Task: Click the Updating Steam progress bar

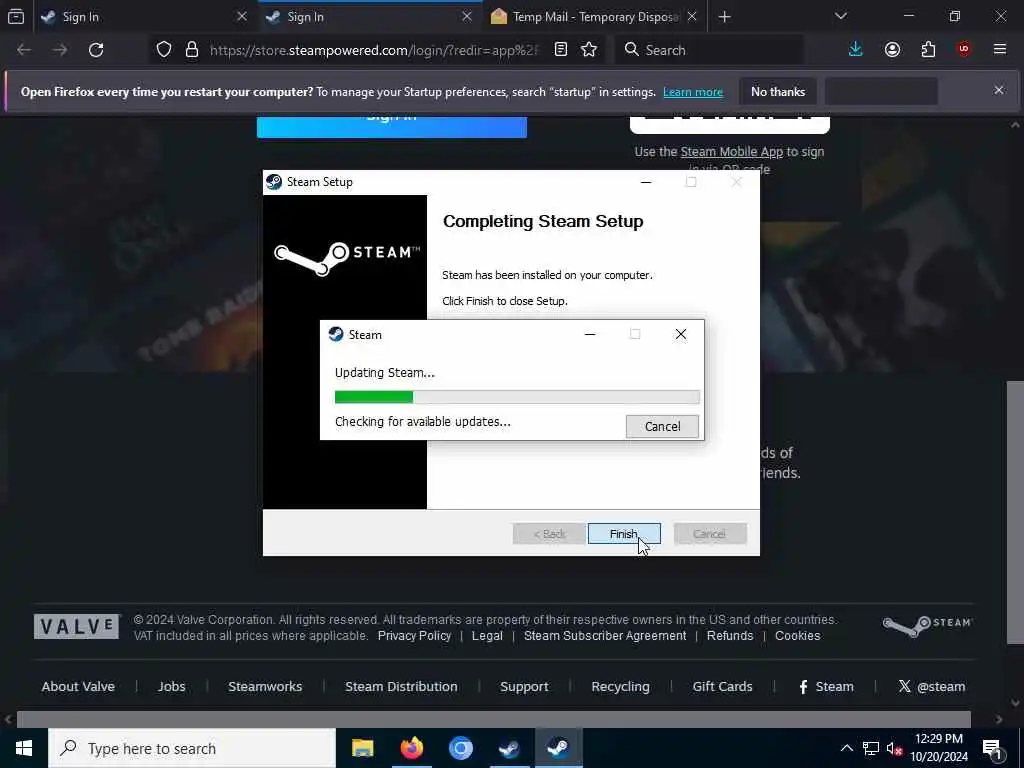Action: [x=517, y=397]
